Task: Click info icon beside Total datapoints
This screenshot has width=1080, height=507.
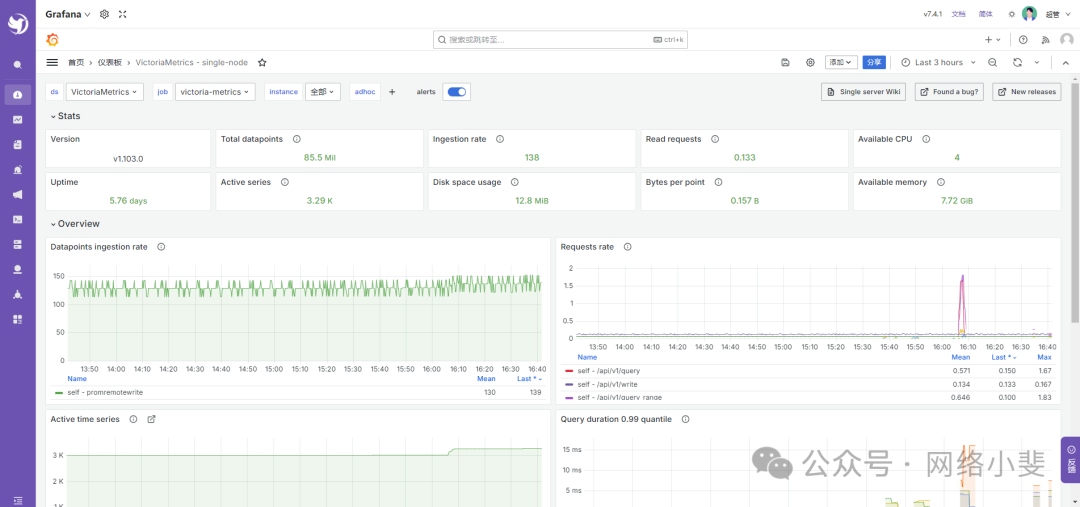Action: click(297, 139)
